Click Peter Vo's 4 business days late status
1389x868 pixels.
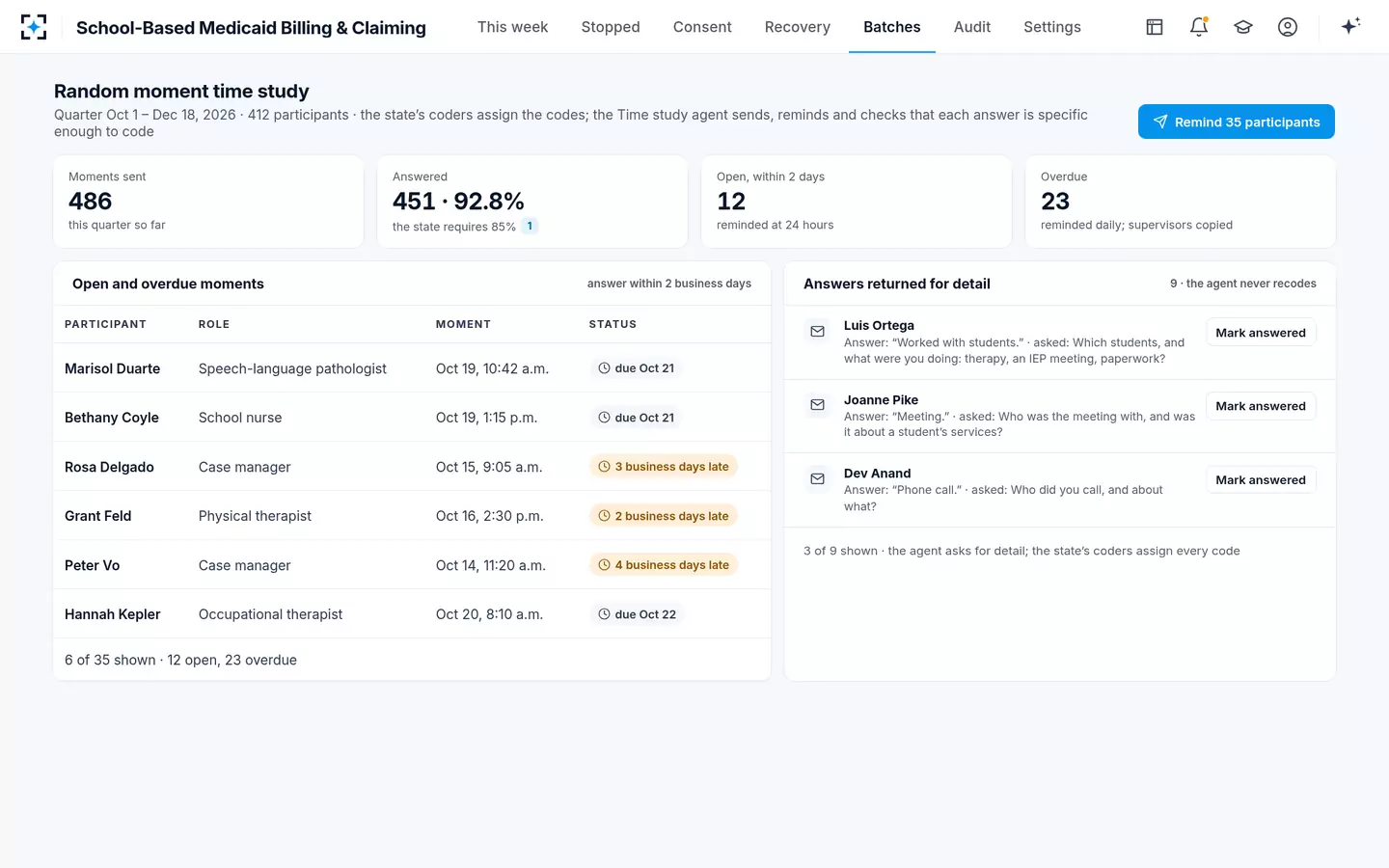pos(664,565)
